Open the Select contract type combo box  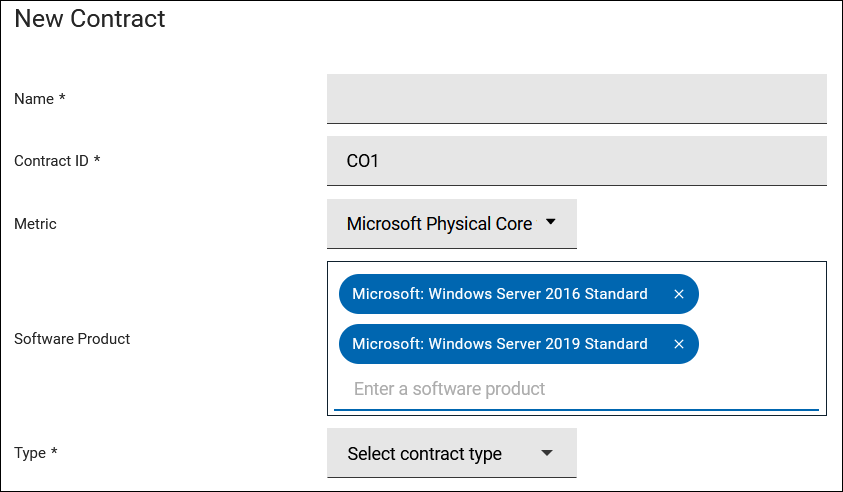click(452, 453)
